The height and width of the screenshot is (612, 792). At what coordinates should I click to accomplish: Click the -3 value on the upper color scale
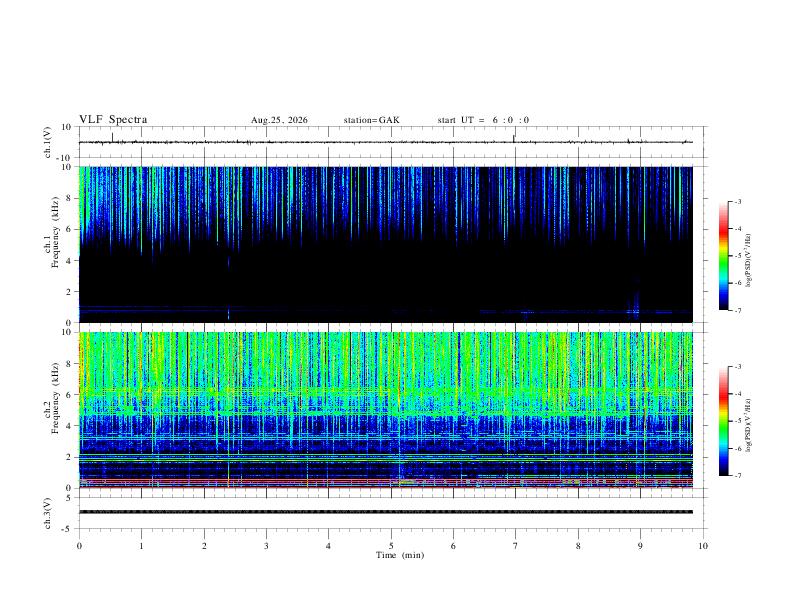pos(737,201)
